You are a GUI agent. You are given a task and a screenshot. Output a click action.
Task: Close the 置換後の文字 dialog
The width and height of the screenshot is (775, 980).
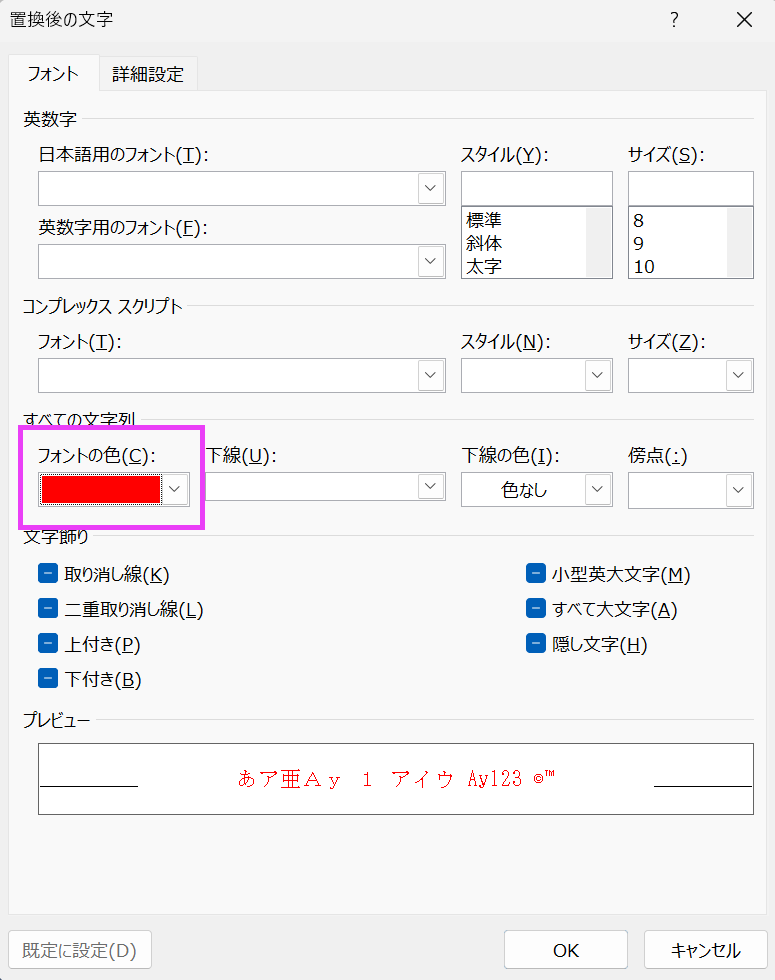743,20
